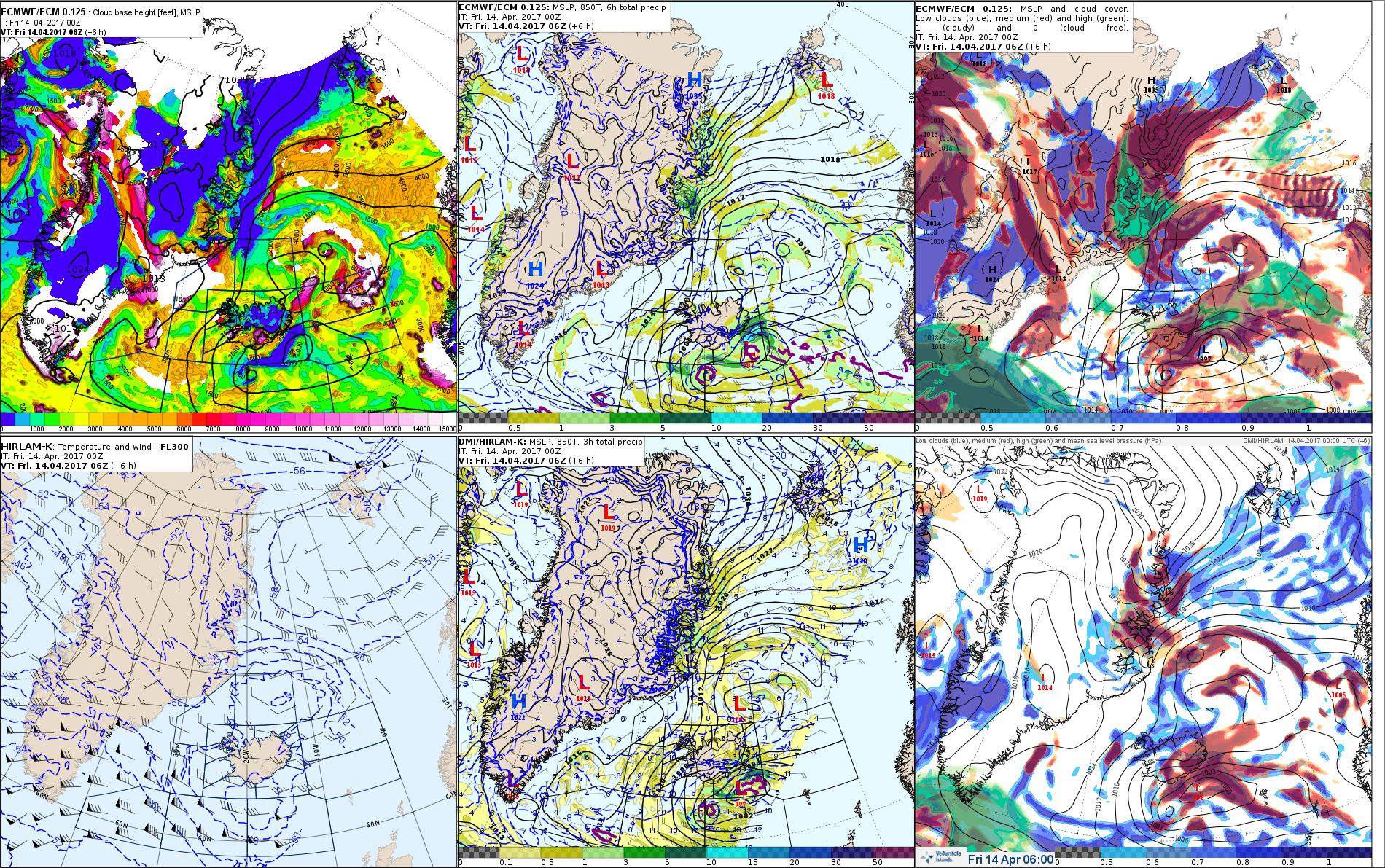The width and height of the screenshot is (1385, 868).
Task: Click the 5000 label on cloud base legend
Action: (x=154, y=429)
